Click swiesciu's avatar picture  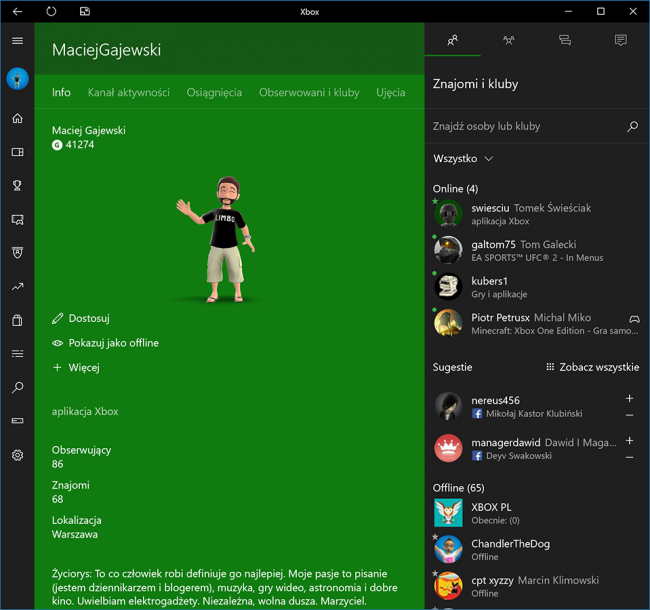(448, 214)
